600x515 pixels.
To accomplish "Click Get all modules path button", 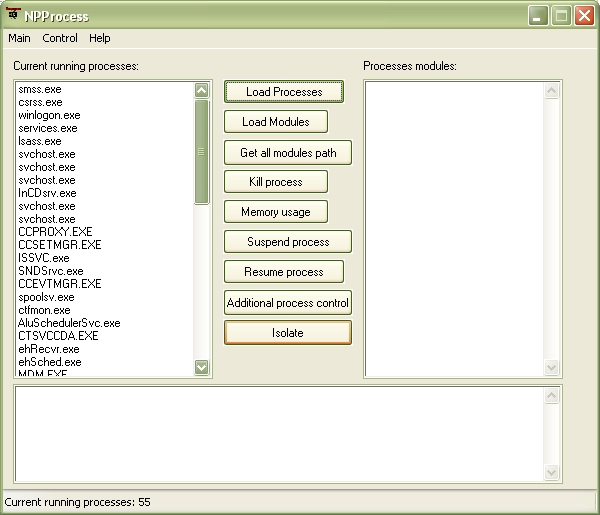I will point(288,153).
